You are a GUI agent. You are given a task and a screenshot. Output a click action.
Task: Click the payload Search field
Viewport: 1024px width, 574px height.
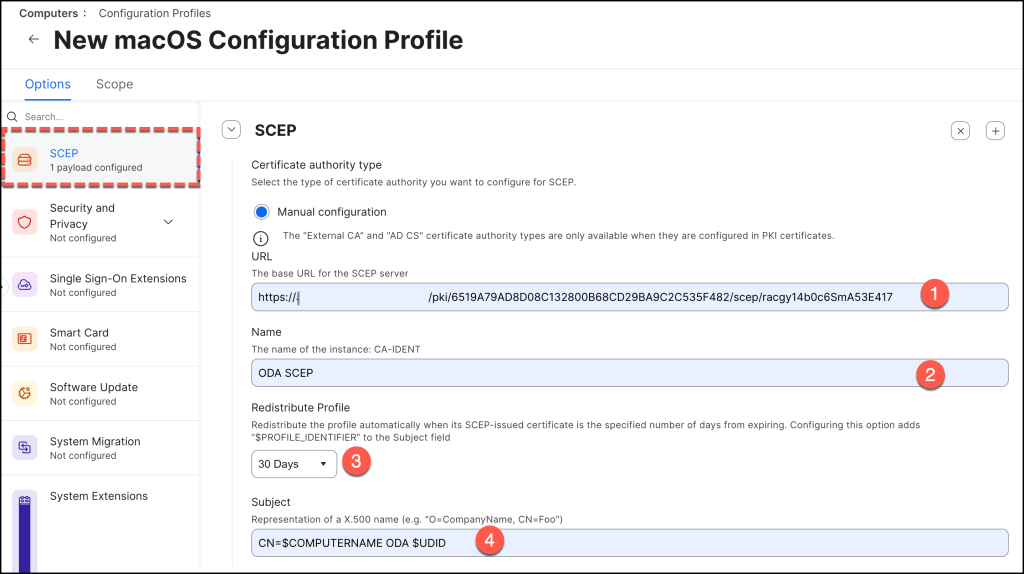coord(100,116)
